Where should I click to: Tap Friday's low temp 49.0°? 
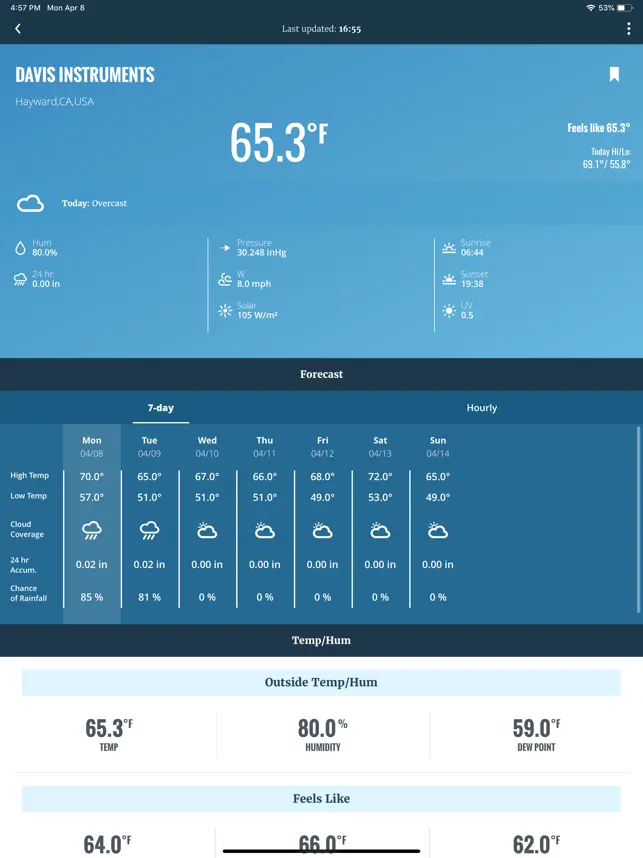[x=322, y=497]
